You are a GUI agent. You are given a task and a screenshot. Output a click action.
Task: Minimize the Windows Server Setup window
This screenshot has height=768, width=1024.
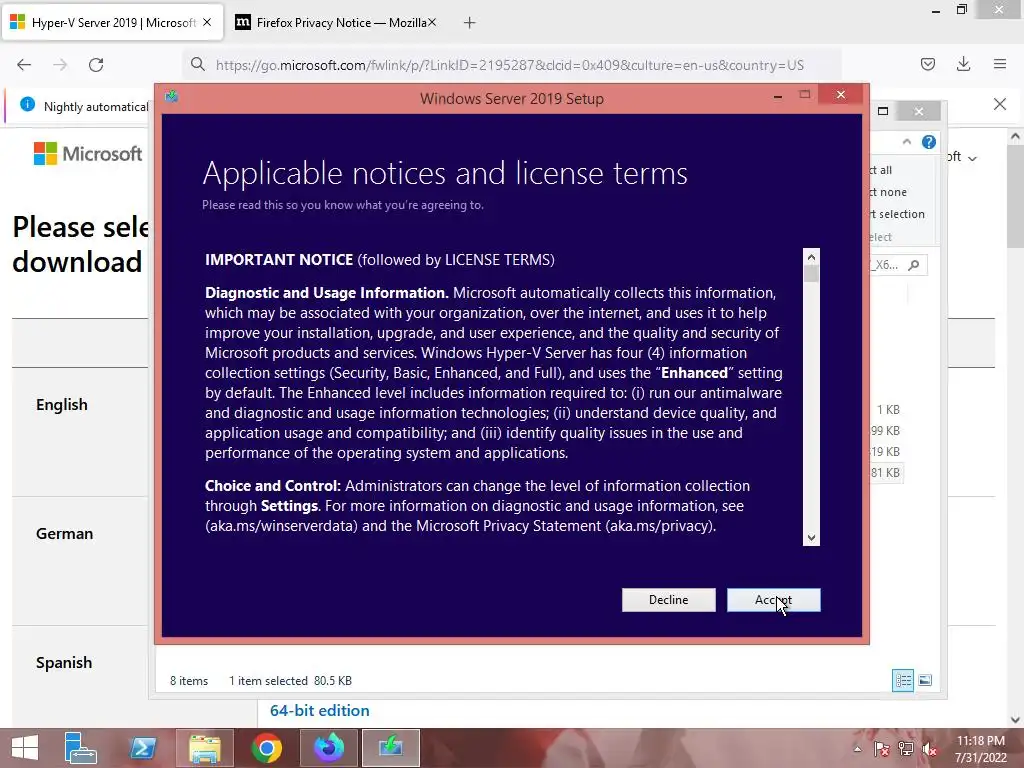tap(777, 96)
